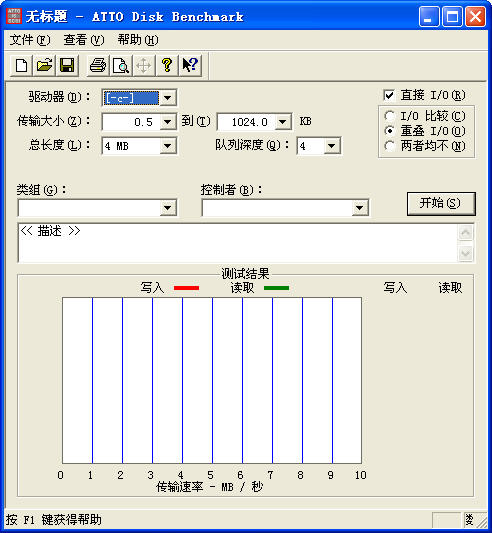Open print preview magnifier icon

pyautogui.click(x=121, y=65)
